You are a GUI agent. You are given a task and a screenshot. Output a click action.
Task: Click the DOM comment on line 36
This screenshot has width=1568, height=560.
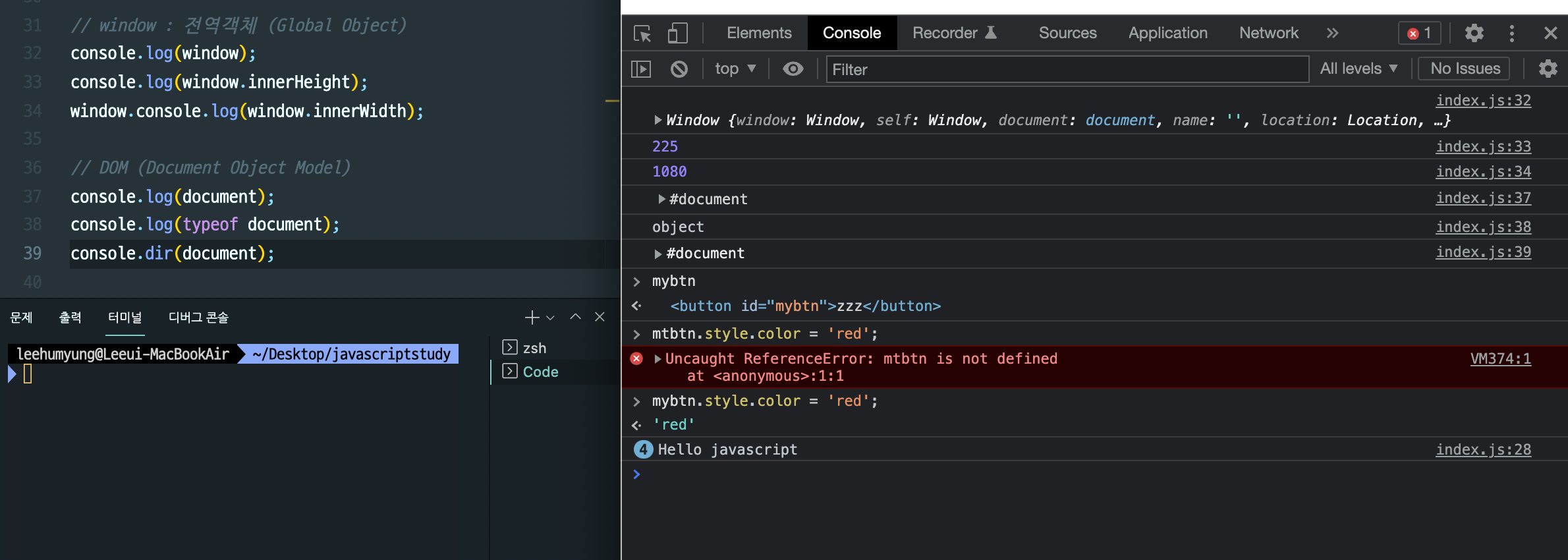(x=210, y=168)
